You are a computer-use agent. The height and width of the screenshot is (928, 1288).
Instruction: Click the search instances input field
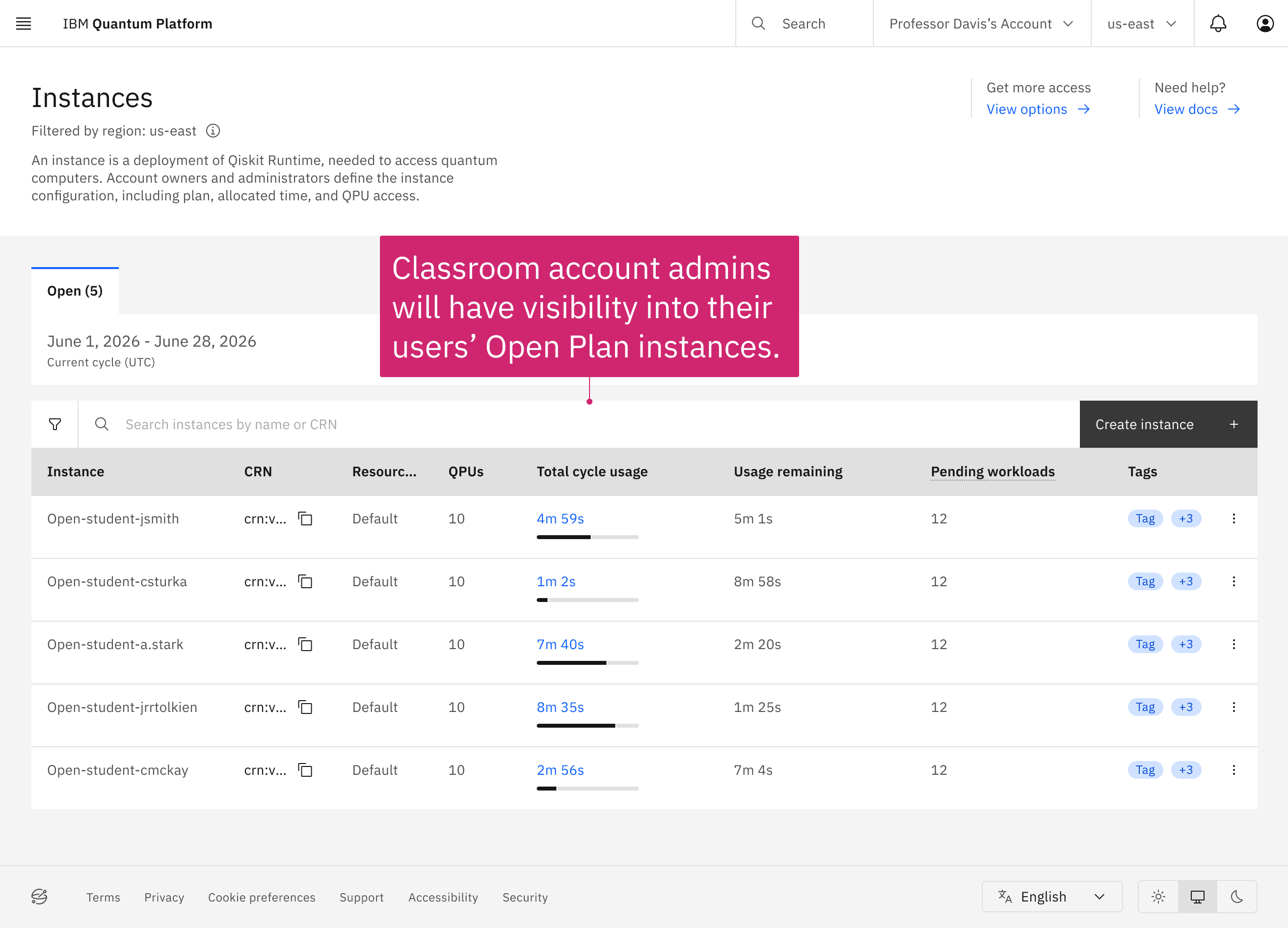tap(579, 424)
